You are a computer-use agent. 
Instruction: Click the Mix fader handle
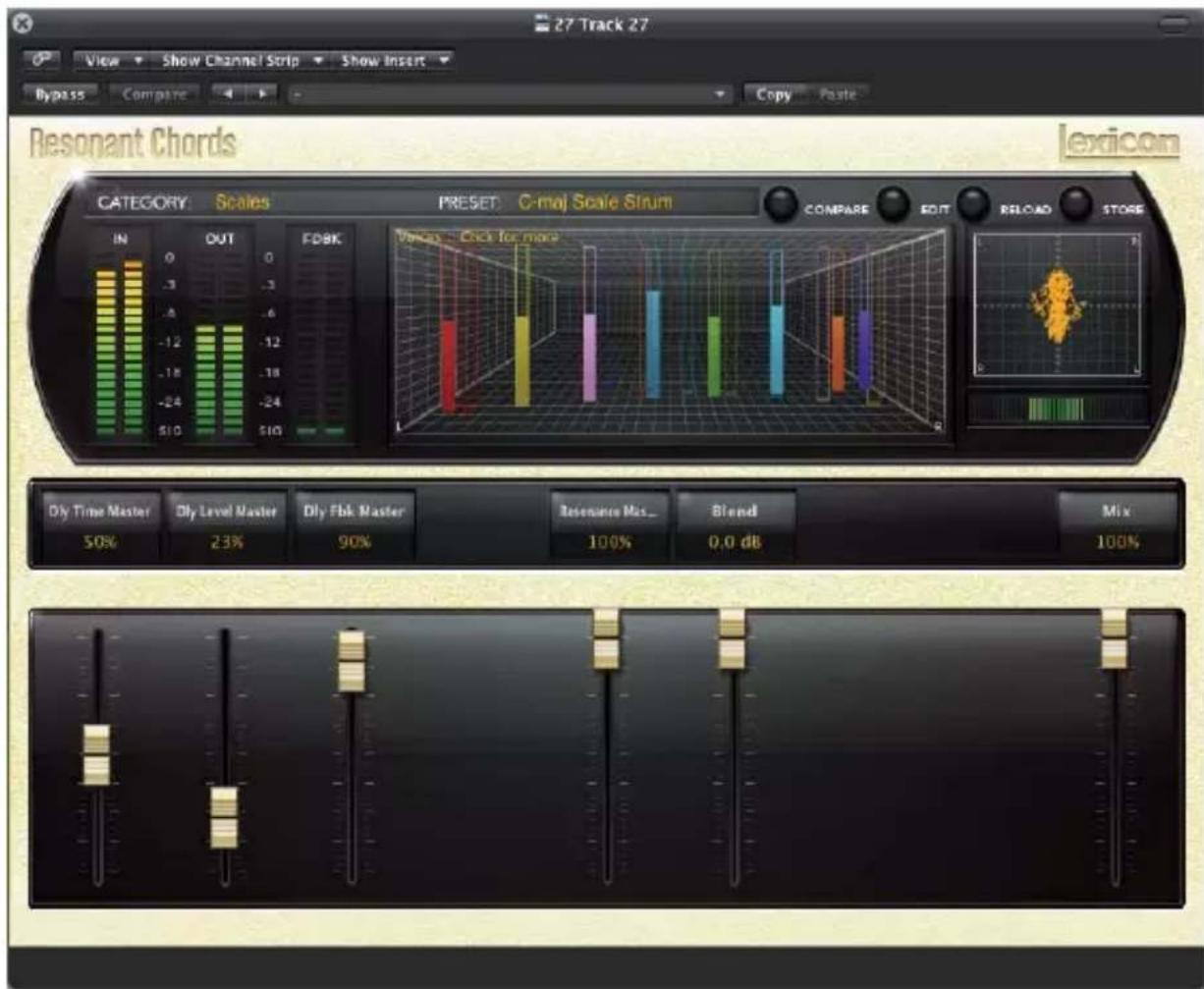[1115, 639]
